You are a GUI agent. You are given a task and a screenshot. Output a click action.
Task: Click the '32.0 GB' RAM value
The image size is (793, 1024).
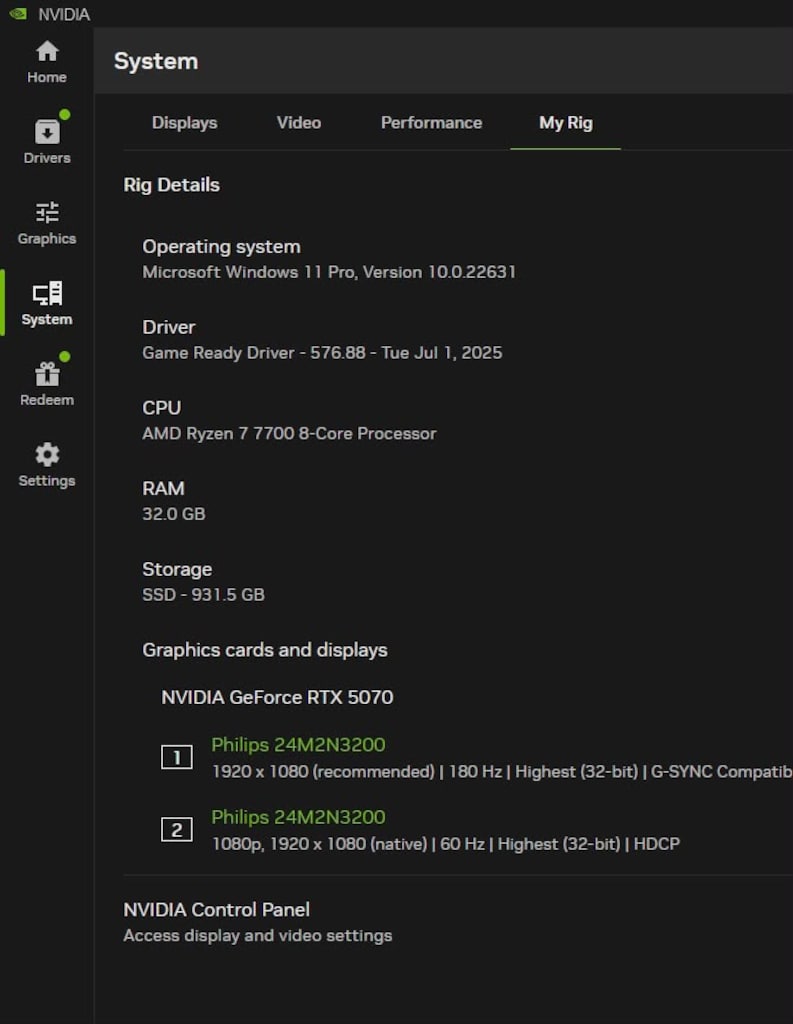pos(173,514)
